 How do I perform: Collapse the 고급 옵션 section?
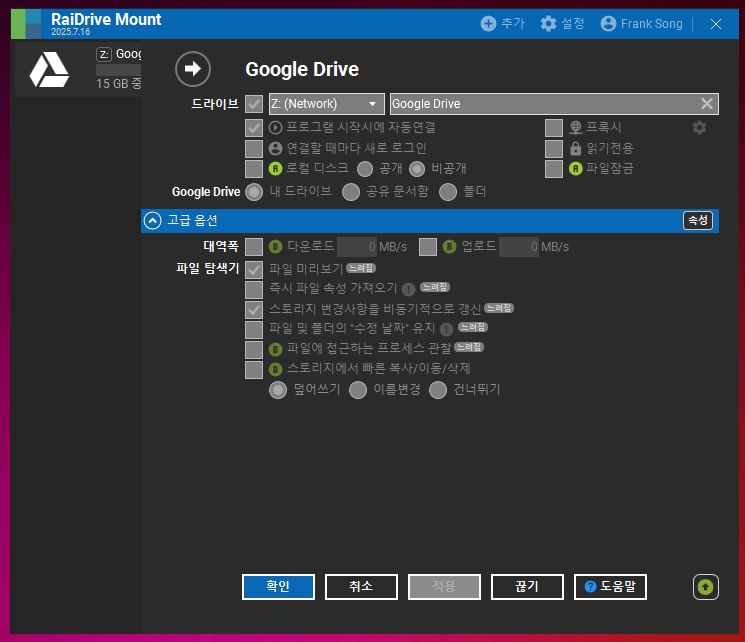(153, 220)
